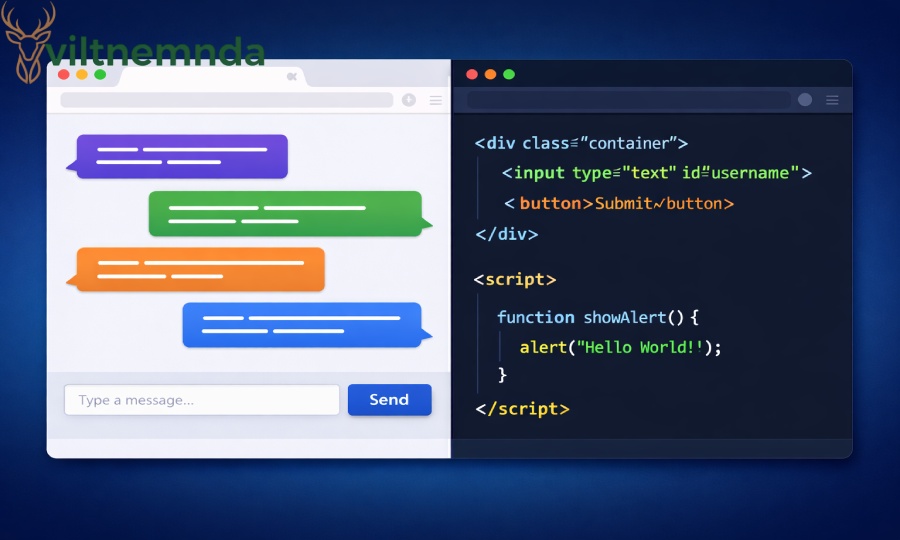Click the red close dot of light browser
The width and height of the screenshot is (900, 540).
[64, 74]
